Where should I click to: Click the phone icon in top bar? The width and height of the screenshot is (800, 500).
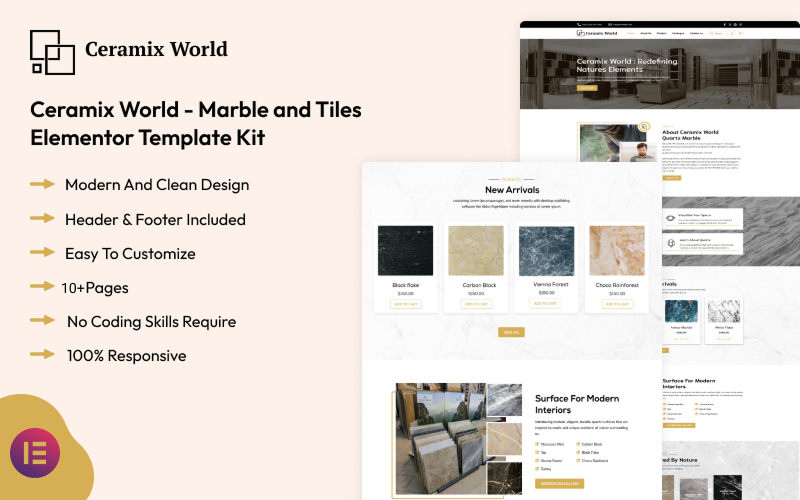(x=581, y=24)
